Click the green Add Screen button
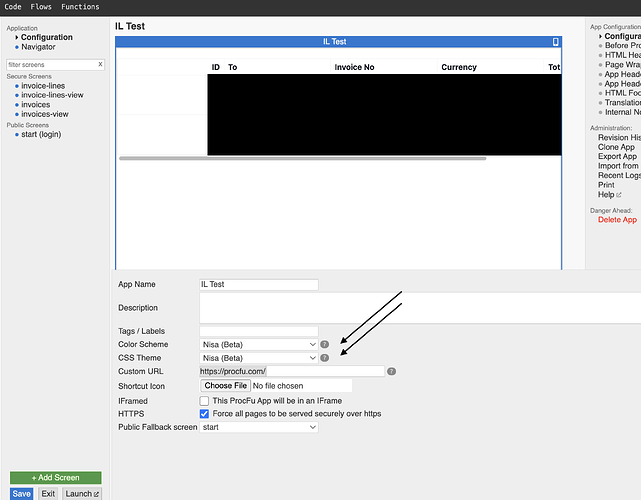The height and width of the screenshot is (500, 641). (x=56, y=478)
